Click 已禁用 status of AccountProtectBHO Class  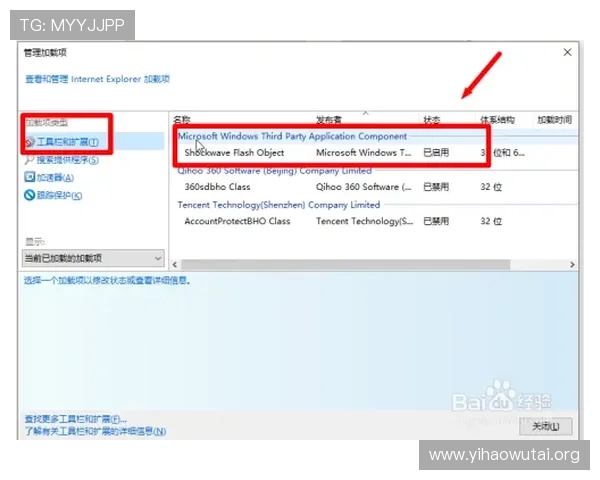pos(436,221)
